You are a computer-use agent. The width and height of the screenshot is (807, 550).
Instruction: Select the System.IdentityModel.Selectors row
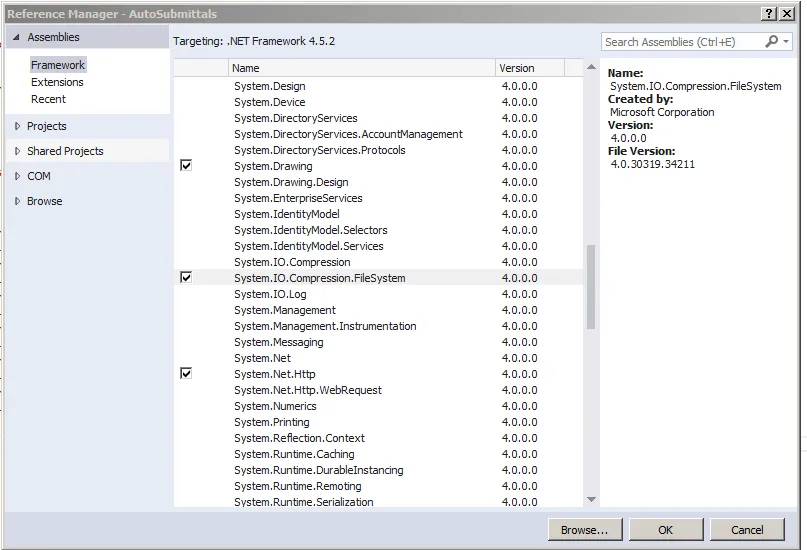tap(378, 230)
